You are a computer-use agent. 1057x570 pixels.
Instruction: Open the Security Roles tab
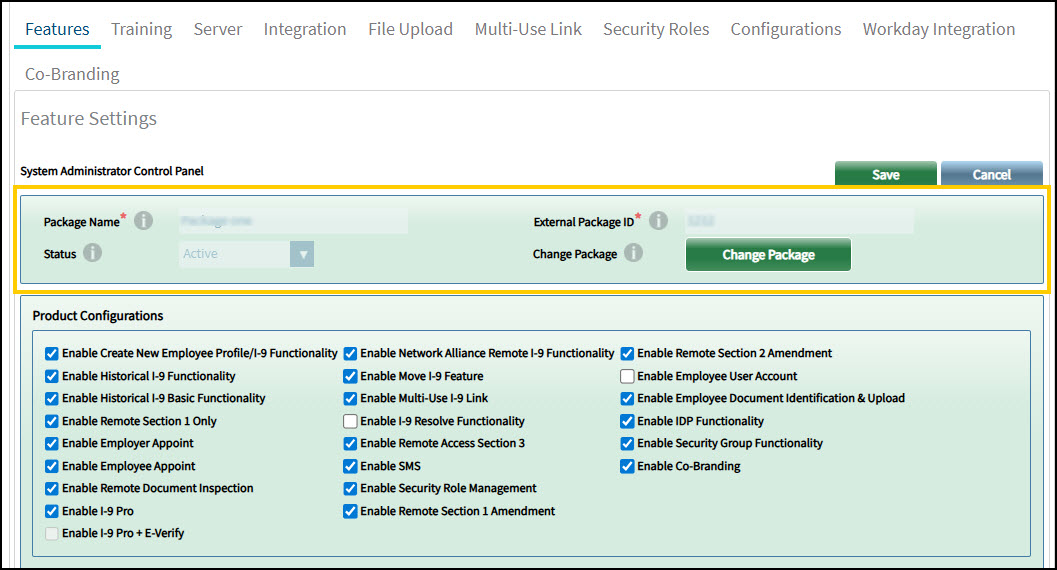pyautogui.click(x=656, y=29)
